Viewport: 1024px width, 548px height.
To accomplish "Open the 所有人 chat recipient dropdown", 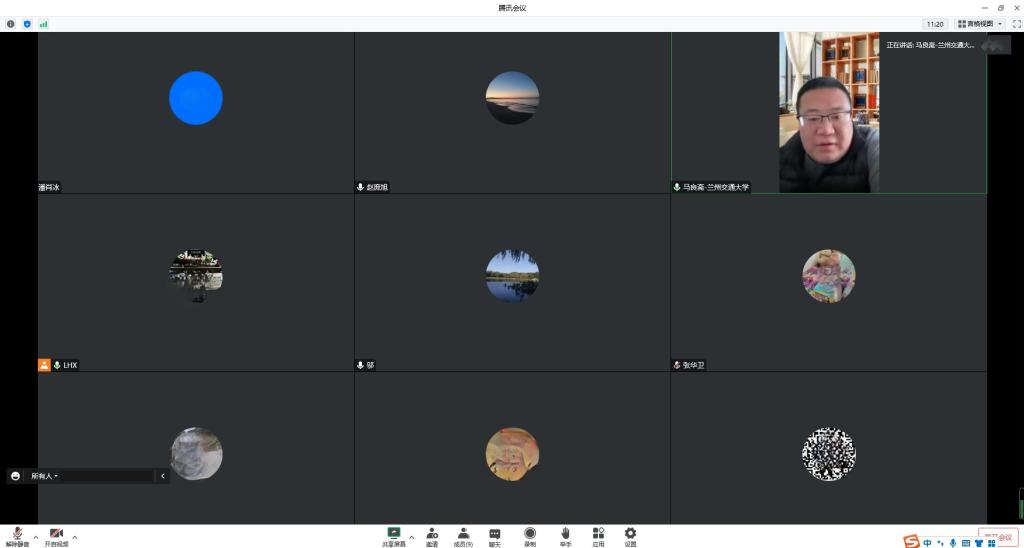I will tap(45, 477).
